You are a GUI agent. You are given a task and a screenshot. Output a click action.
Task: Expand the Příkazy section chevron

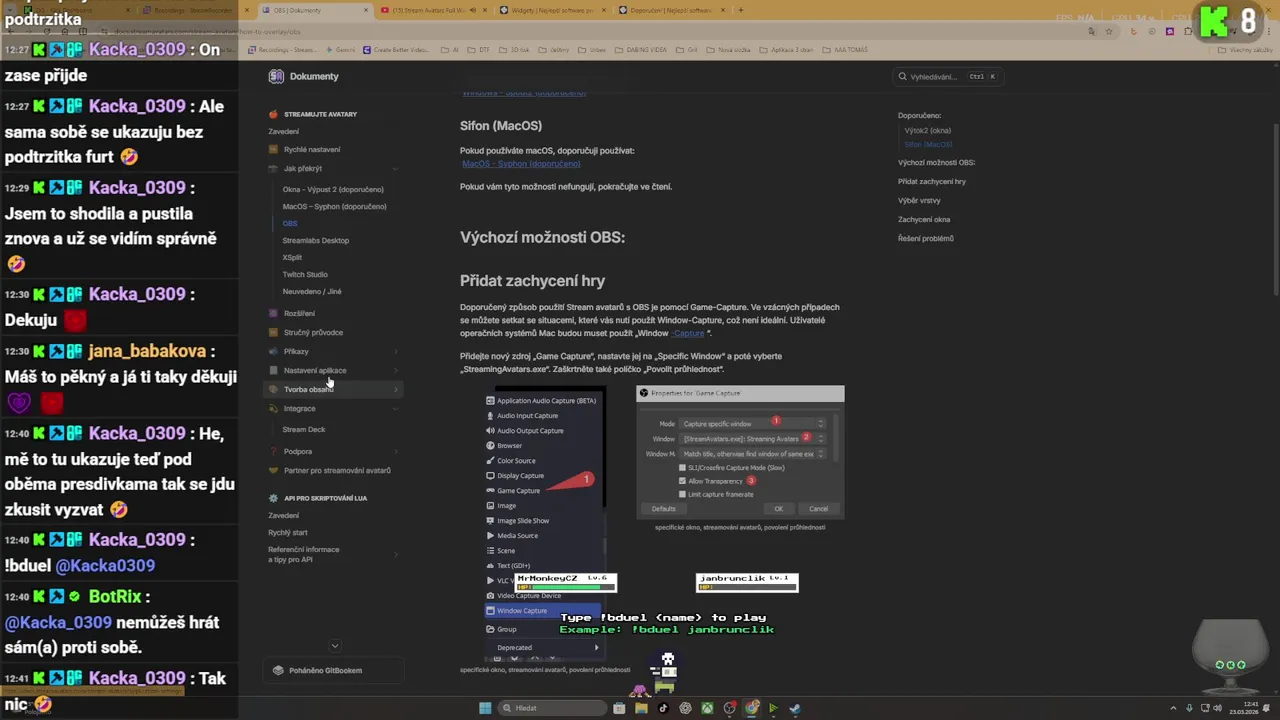coord(395,351)
